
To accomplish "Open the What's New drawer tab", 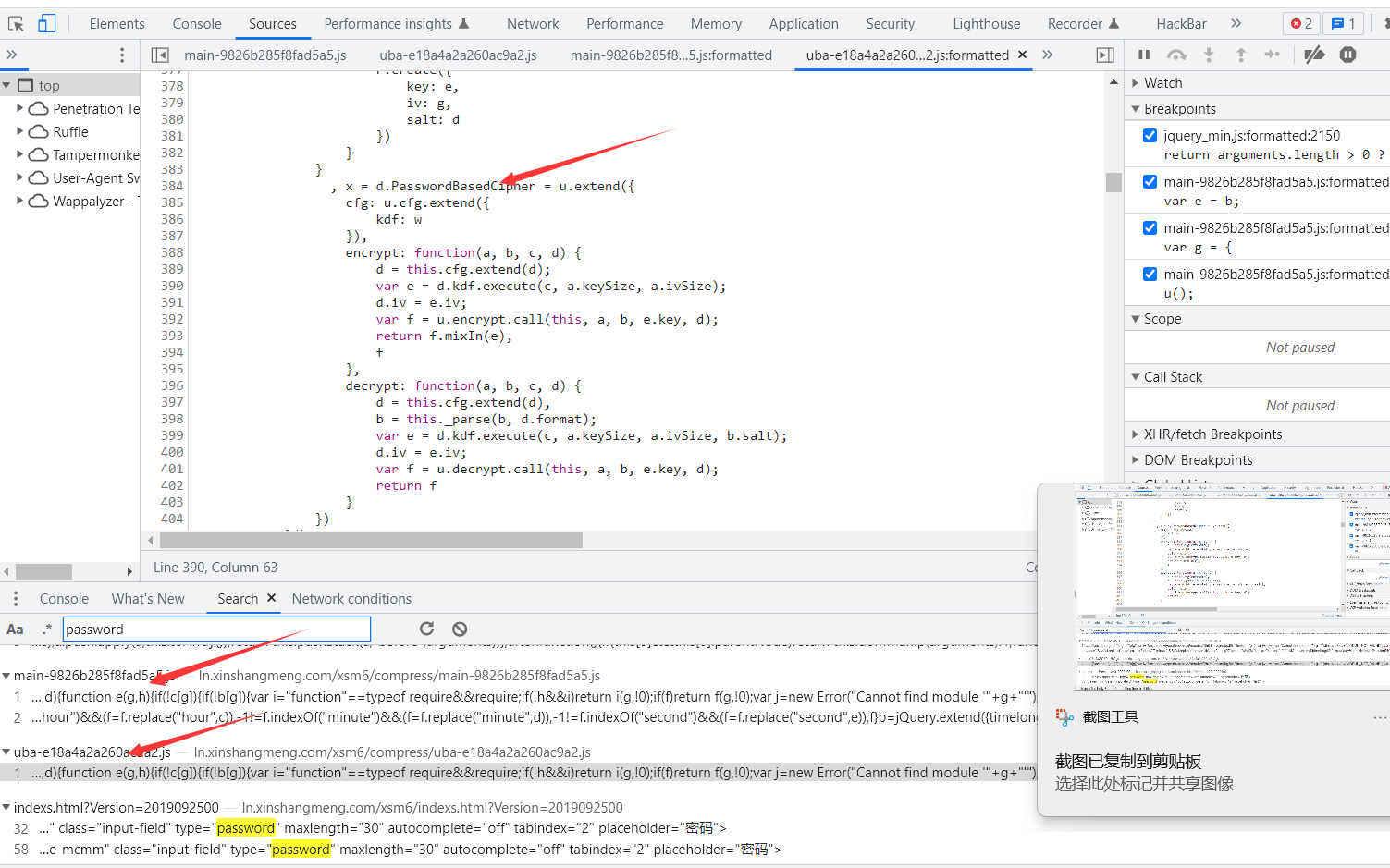I will [148, 599].
